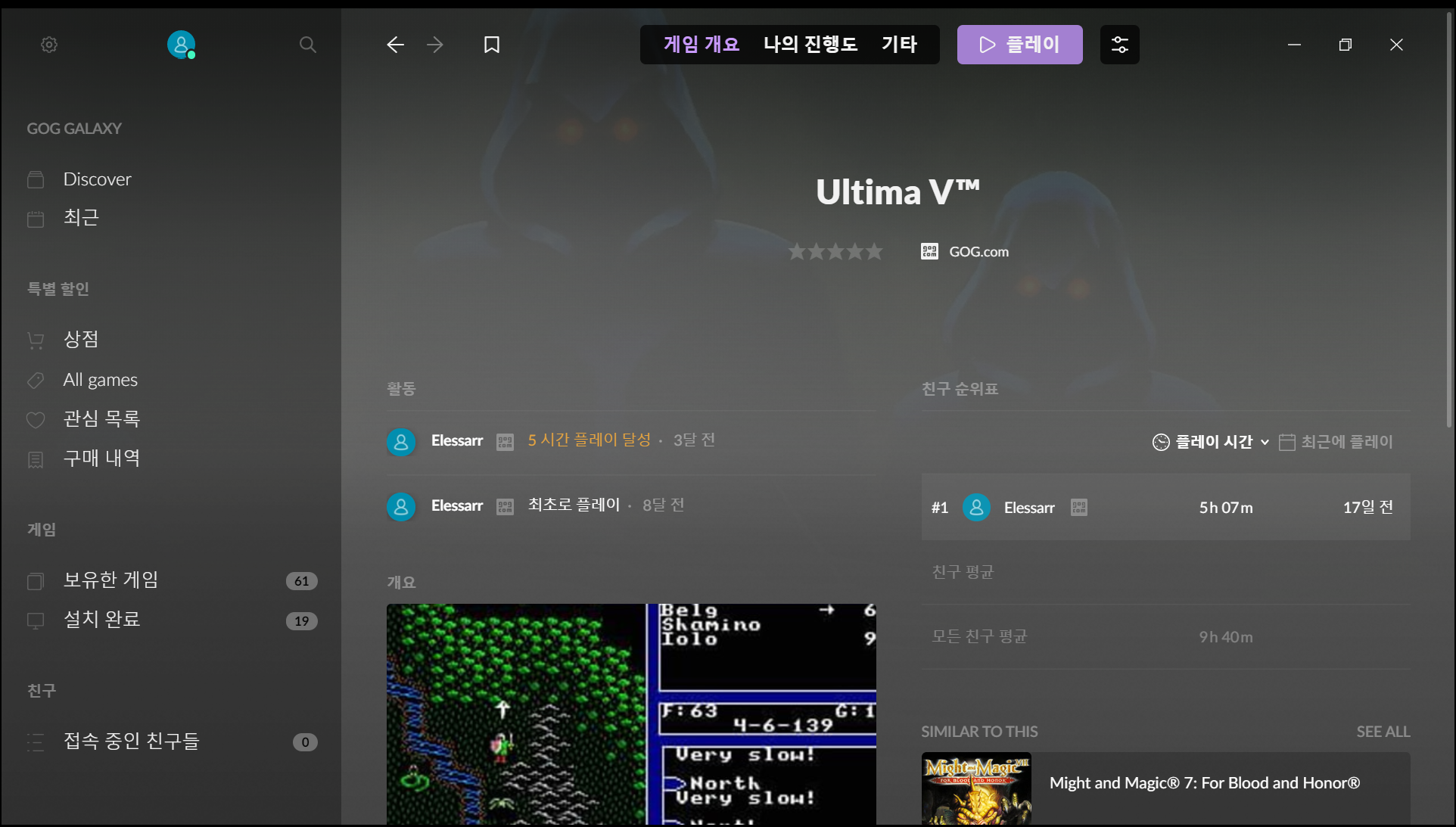
Task: Open game customization sliders icon
Action: point(1119,45)
